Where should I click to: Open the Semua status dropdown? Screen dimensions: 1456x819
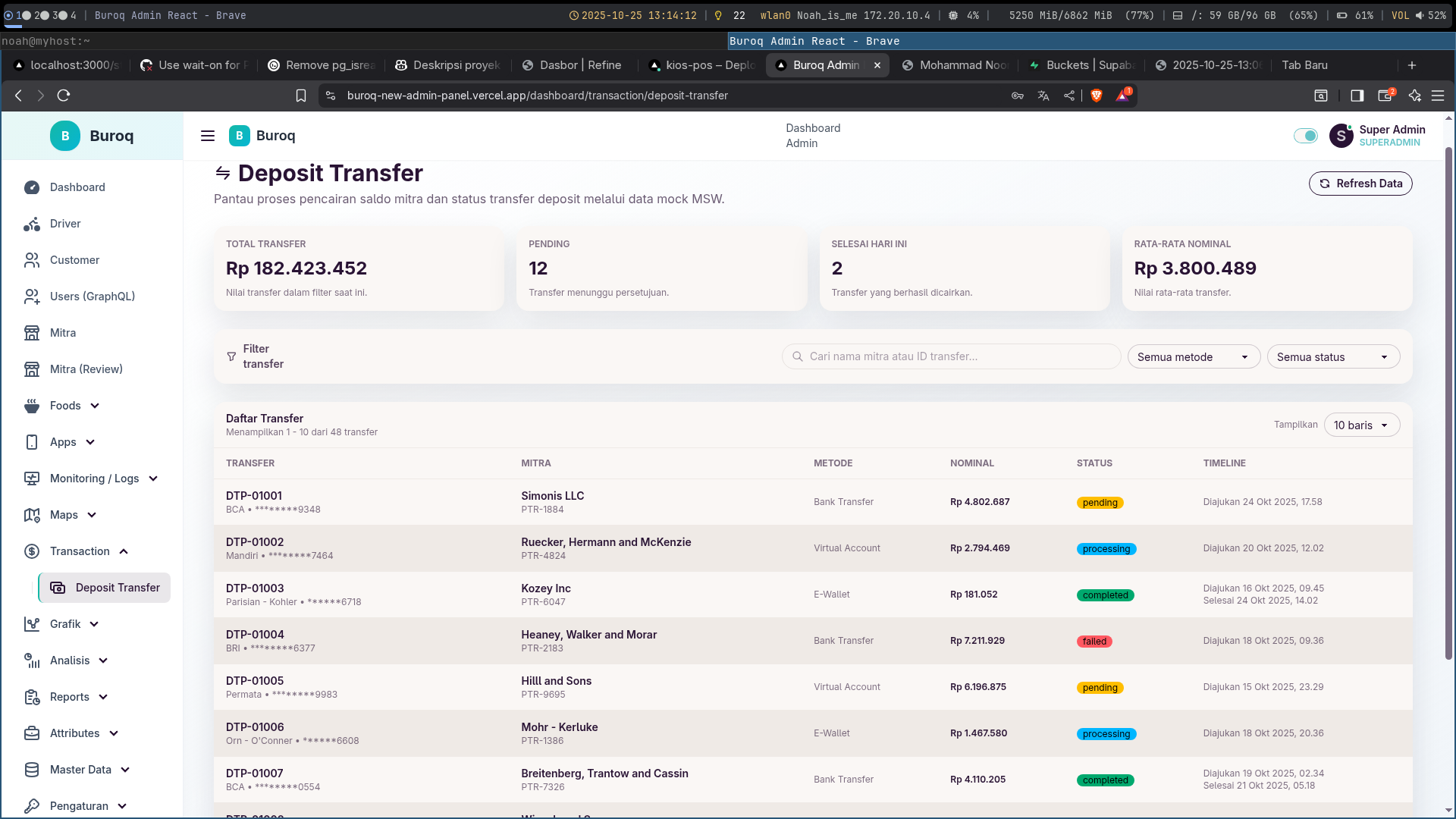1332,357
